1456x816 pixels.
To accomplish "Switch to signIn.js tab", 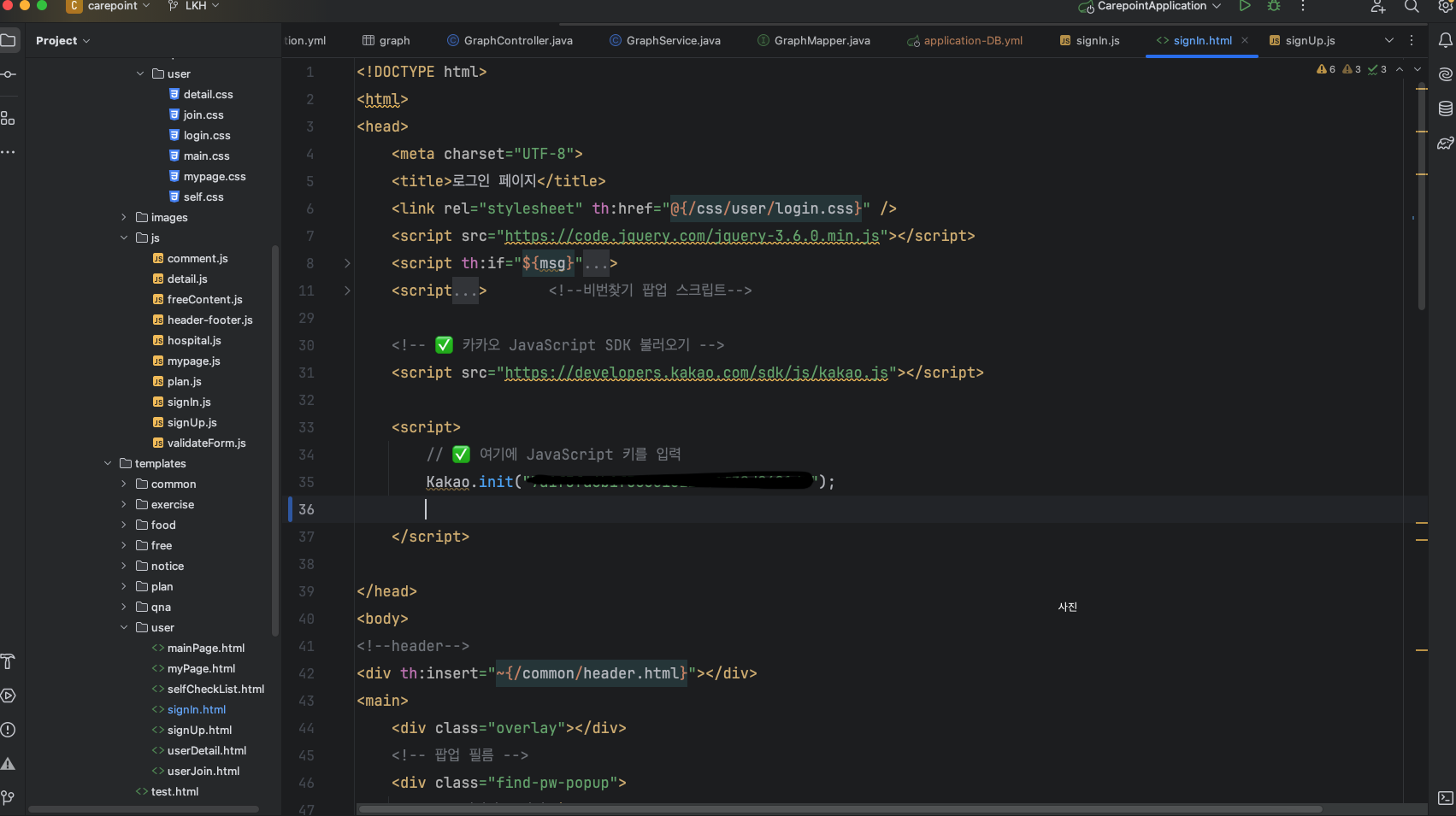I will (x=1089, y=40).
